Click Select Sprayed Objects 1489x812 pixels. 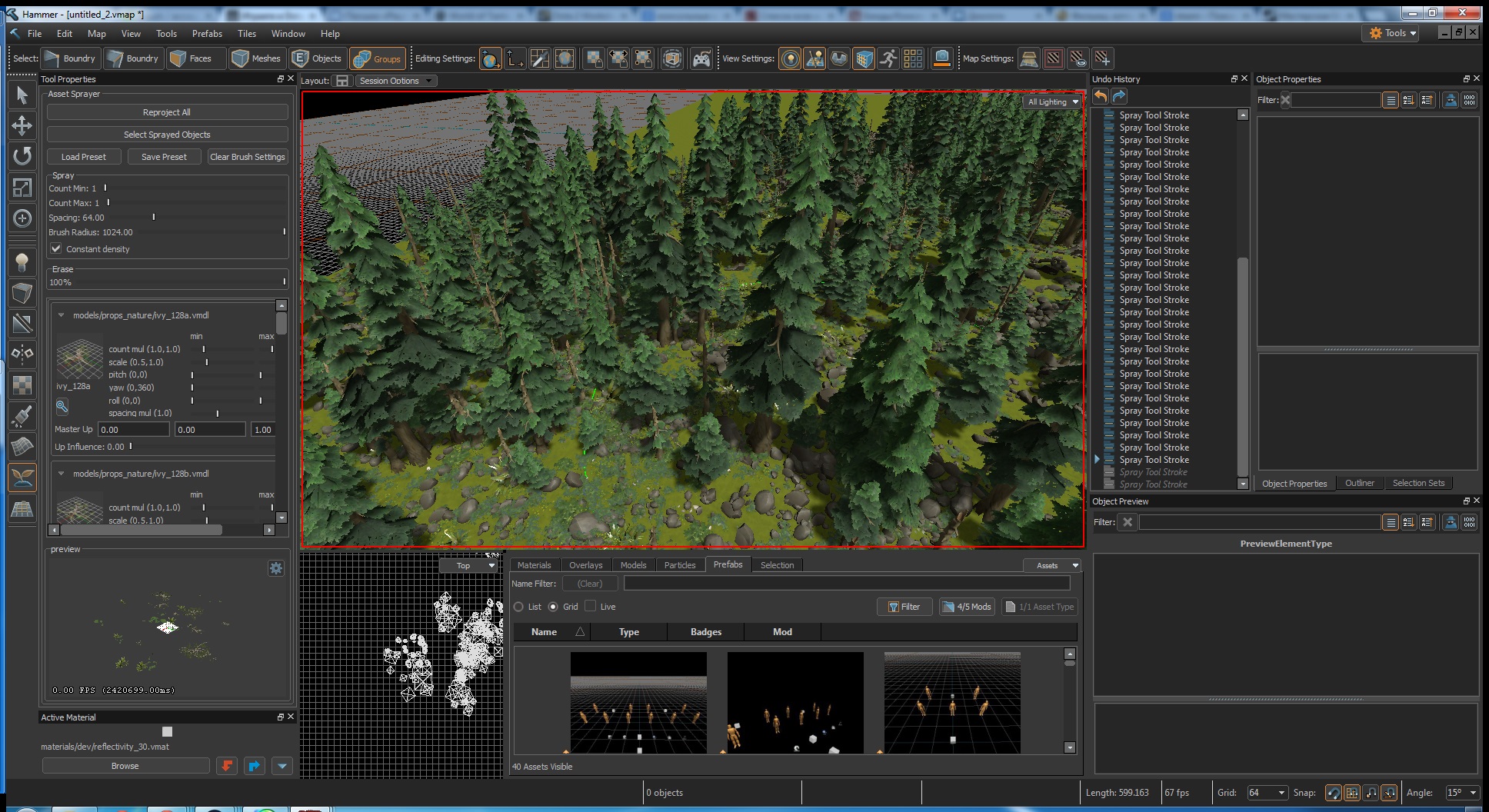click(x=167, y=135)
